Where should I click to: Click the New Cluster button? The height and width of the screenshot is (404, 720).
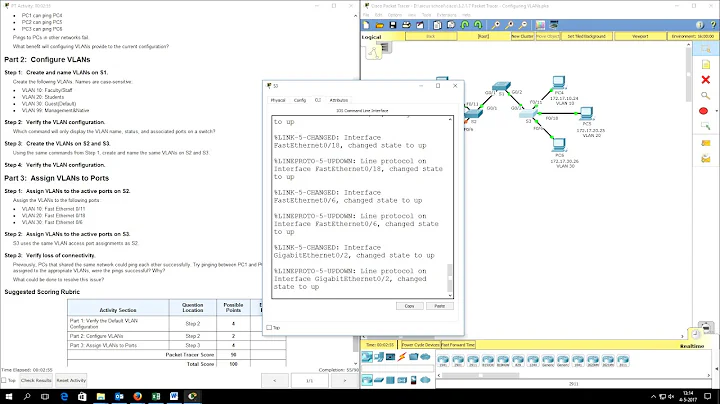523,36
